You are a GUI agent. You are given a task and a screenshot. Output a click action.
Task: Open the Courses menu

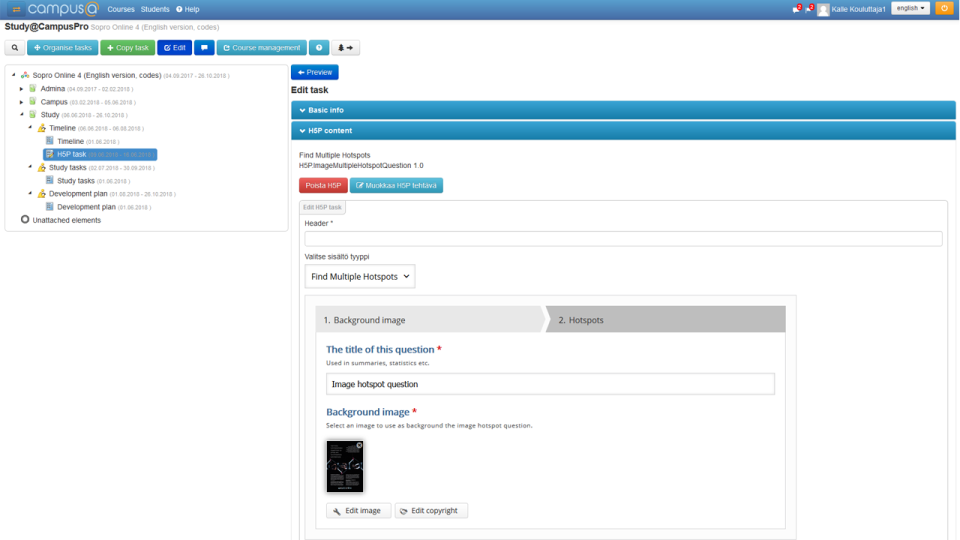(121, 9)
